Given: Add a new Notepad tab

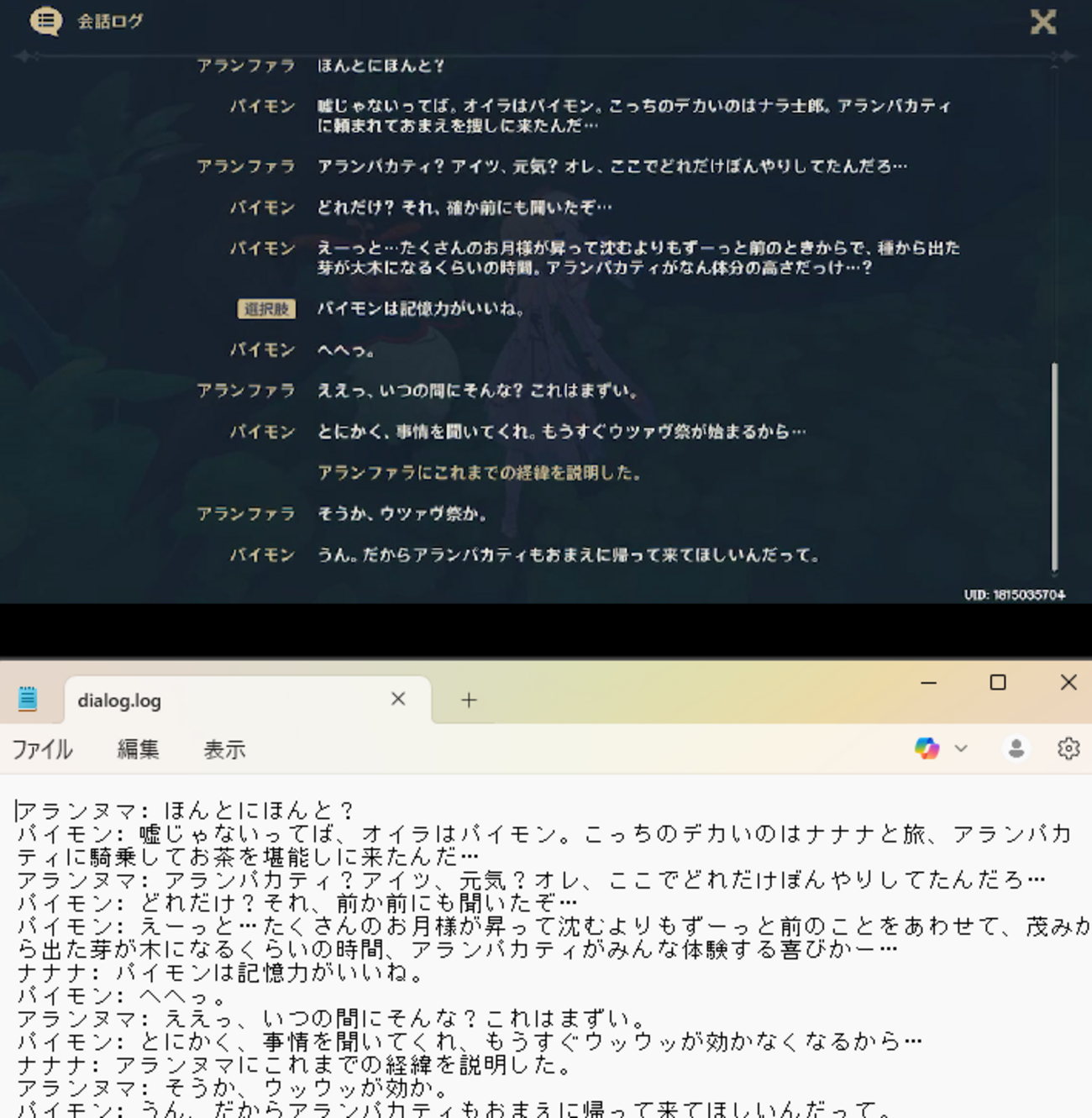Looking at the screenshot, I should pos(469,700).
